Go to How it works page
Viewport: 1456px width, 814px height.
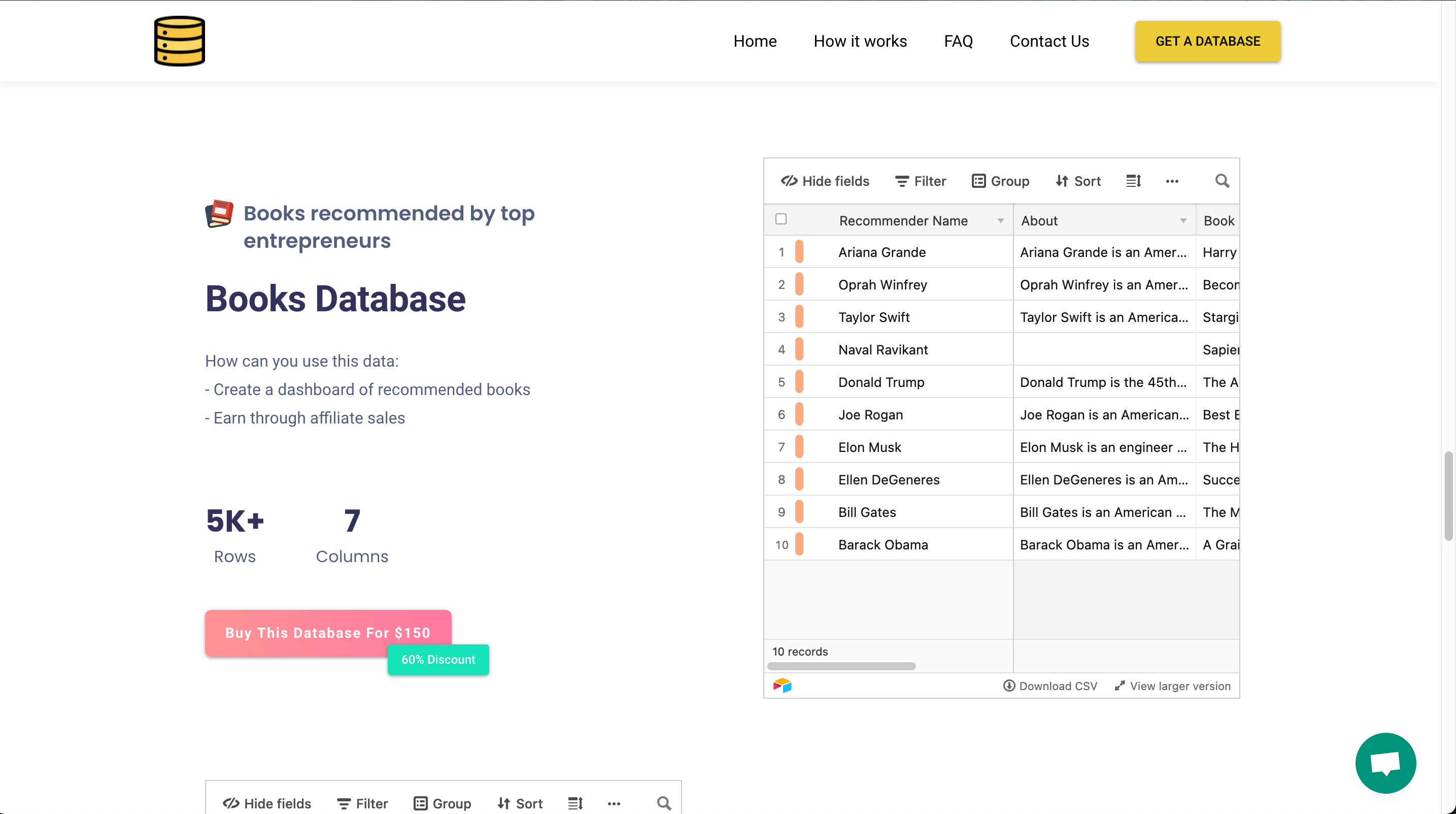860,41
